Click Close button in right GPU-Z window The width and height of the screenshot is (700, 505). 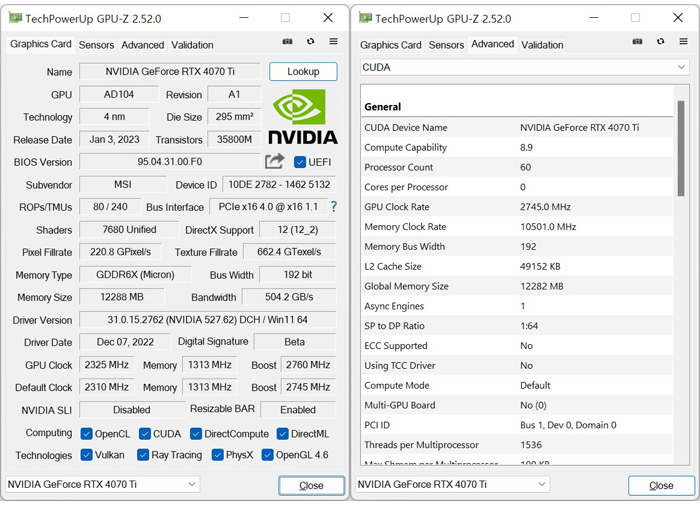pos(661,485)
